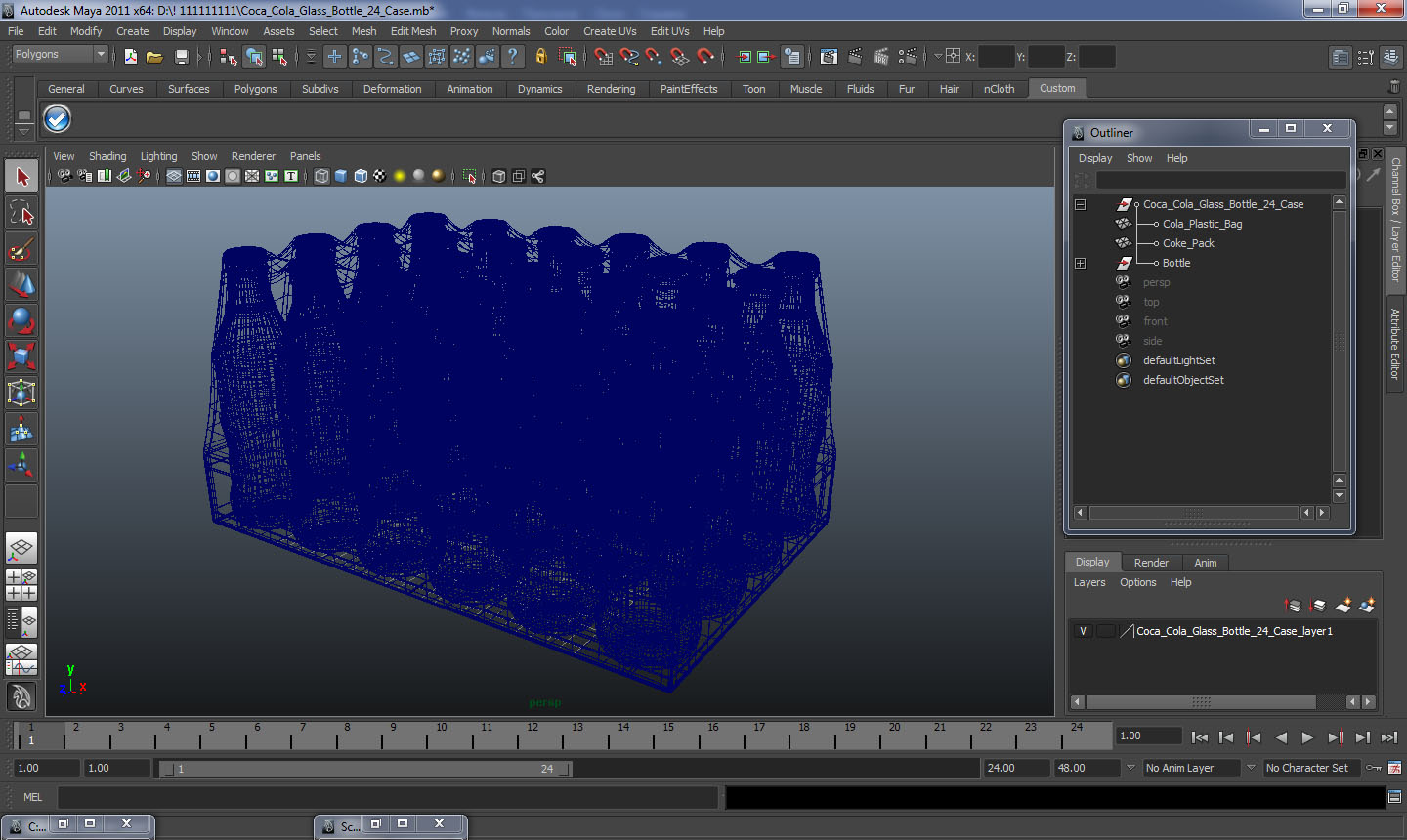Switch to the Render layer tab
Viewport: 1407px width, 840px height.
coord(1151,563)
